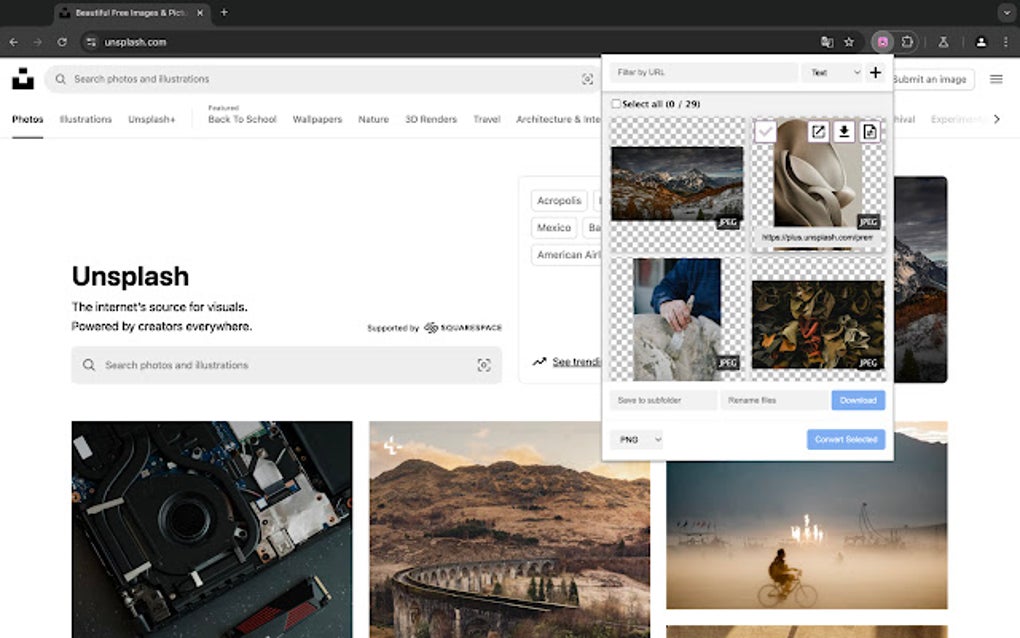Switch to the Illustrations tab
The width and height of the screenshot is (1020, 638).
(x=84, y=118)
